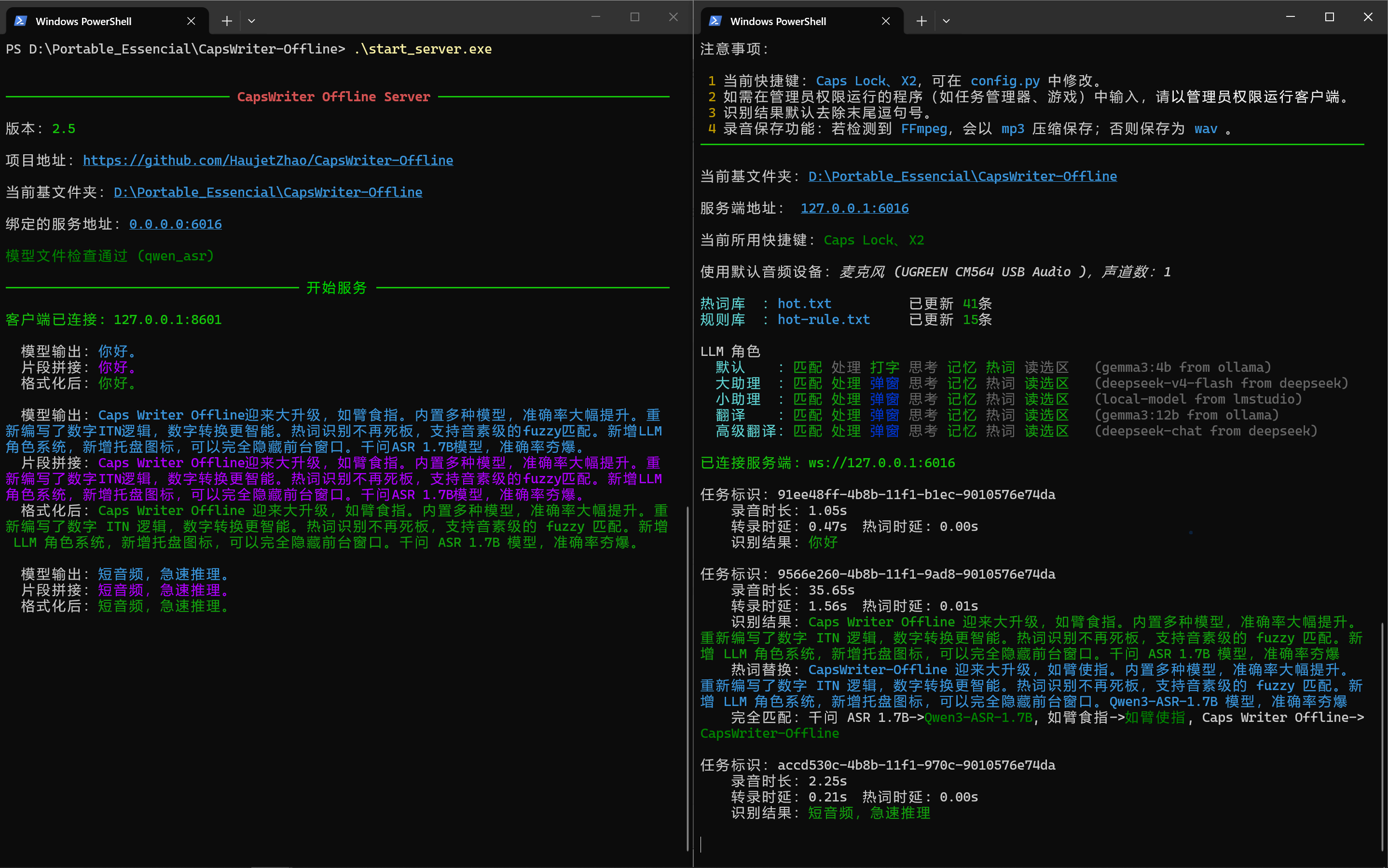The height and width of the screenshot is (868, 1388).
Task: Click the recording duration '2.25s'
Action: click(x=827, y=781)
